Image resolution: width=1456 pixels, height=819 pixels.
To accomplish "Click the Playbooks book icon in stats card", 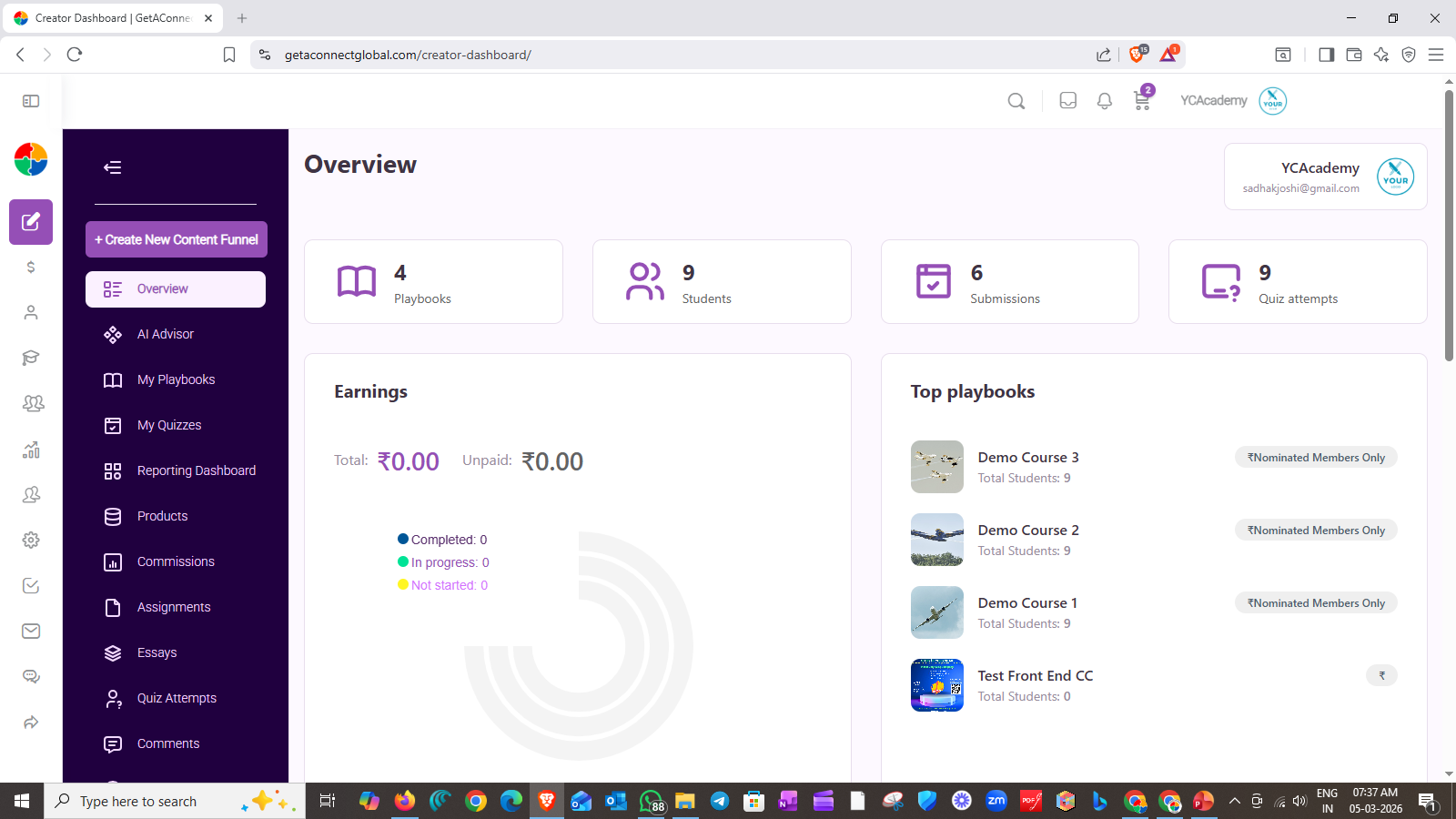I will (357, 282).
